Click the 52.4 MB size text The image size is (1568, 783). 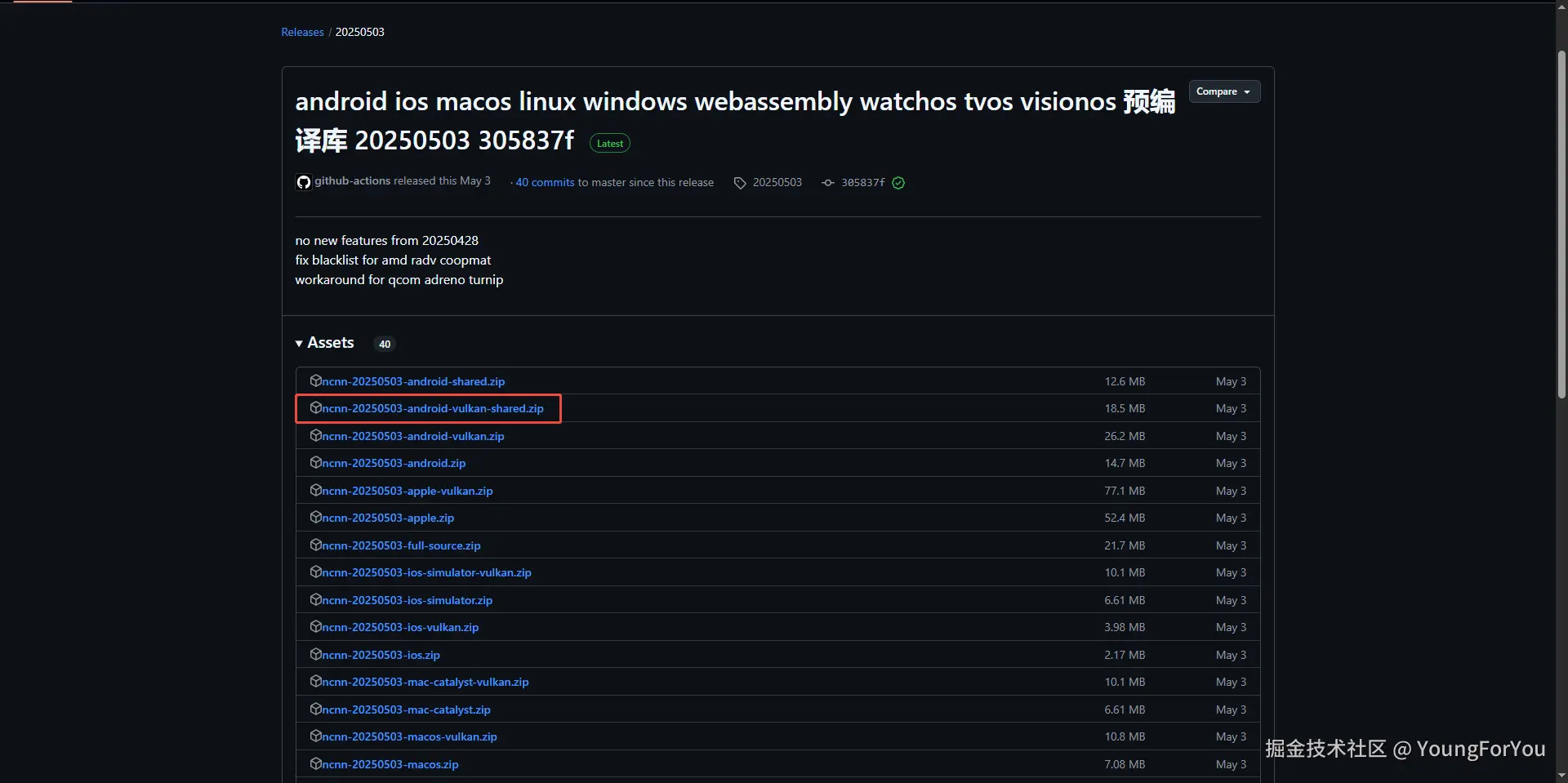pyautogui.click(x=1125, y=518)
